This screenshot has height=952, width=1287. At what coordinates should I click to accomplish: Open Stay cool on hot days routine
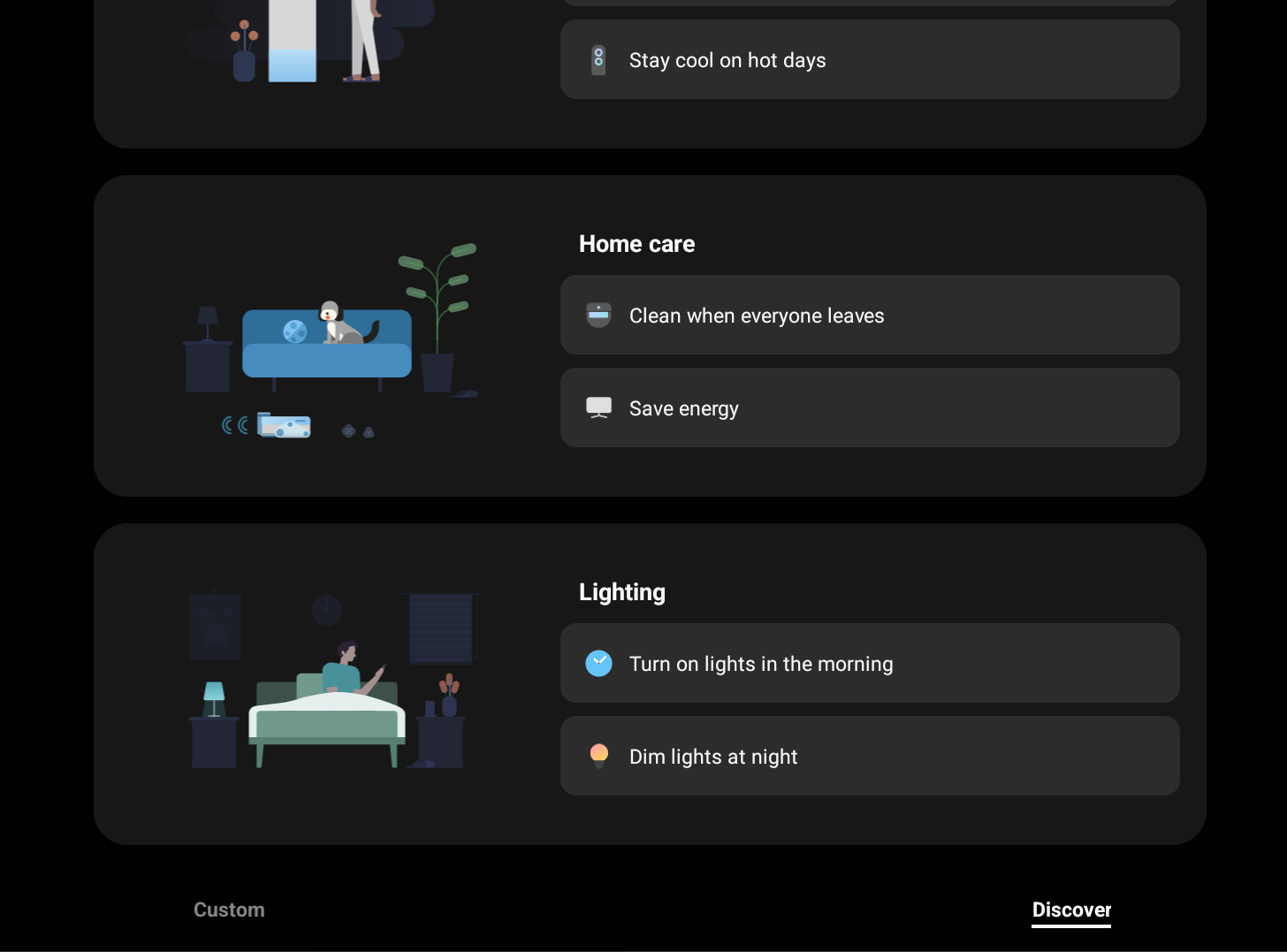870,59
